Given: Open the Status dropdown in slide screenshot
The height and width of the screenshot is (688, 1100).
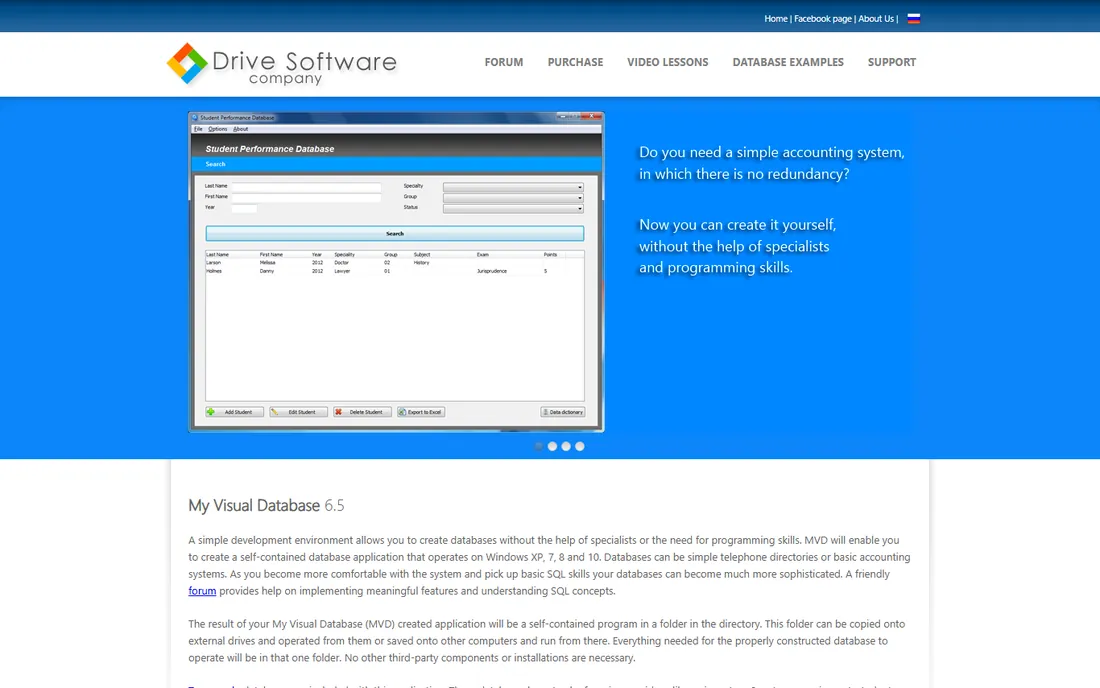Looking at the screenshot, I should tap(513, 208).
